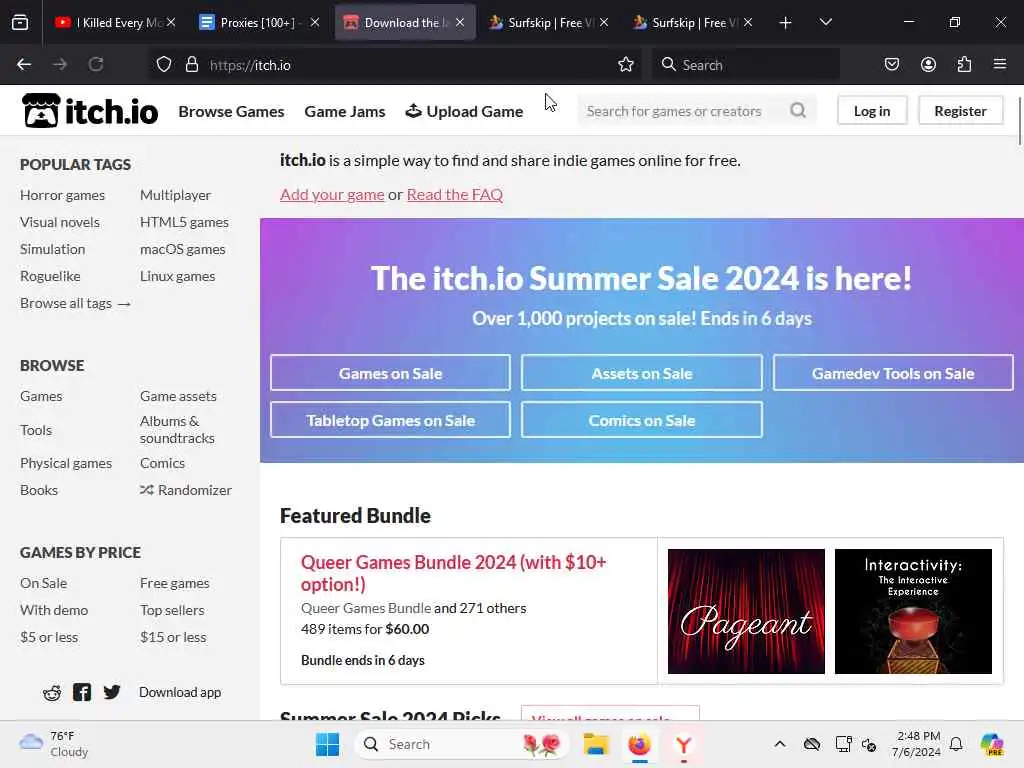Open the browser Extensions icon

964,64
